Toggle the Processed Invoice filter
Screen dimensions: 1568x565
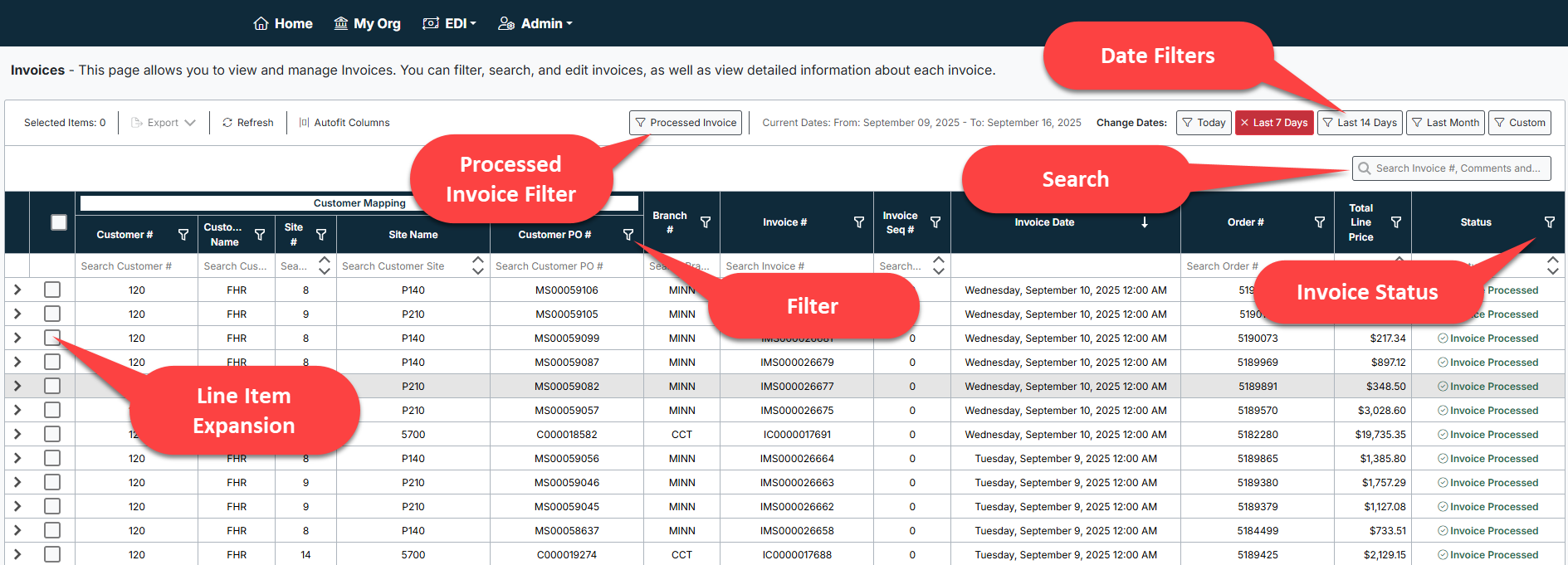pyautogui.click(x=686, y=123)
